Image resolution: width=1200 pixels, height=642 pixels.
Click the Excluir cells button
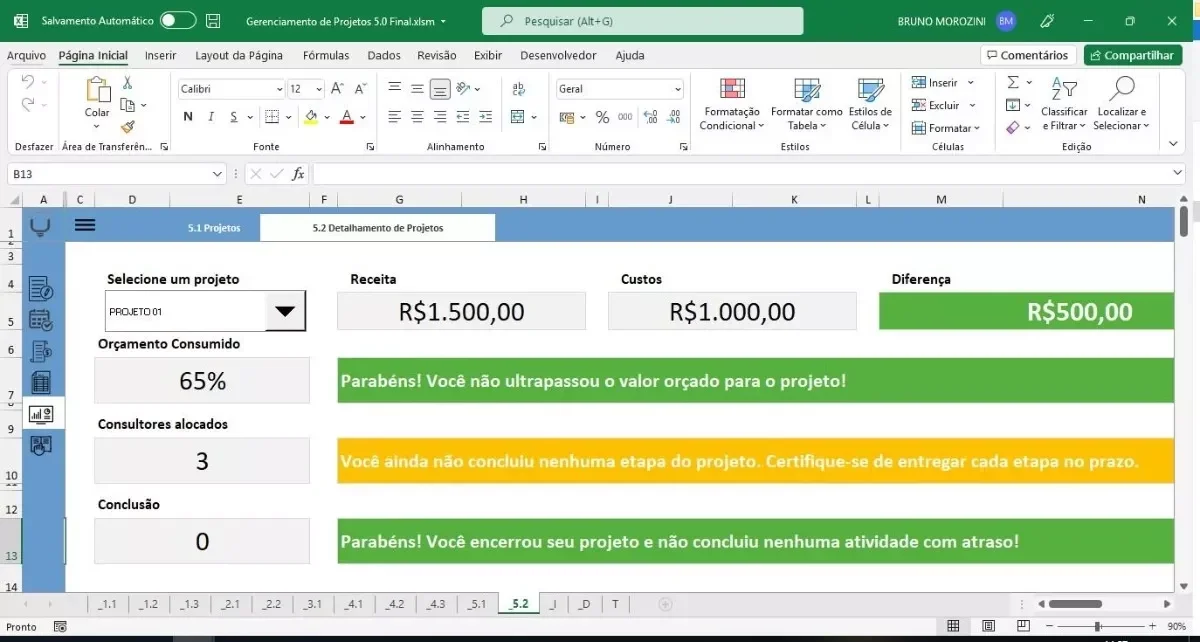pos(943,105)
